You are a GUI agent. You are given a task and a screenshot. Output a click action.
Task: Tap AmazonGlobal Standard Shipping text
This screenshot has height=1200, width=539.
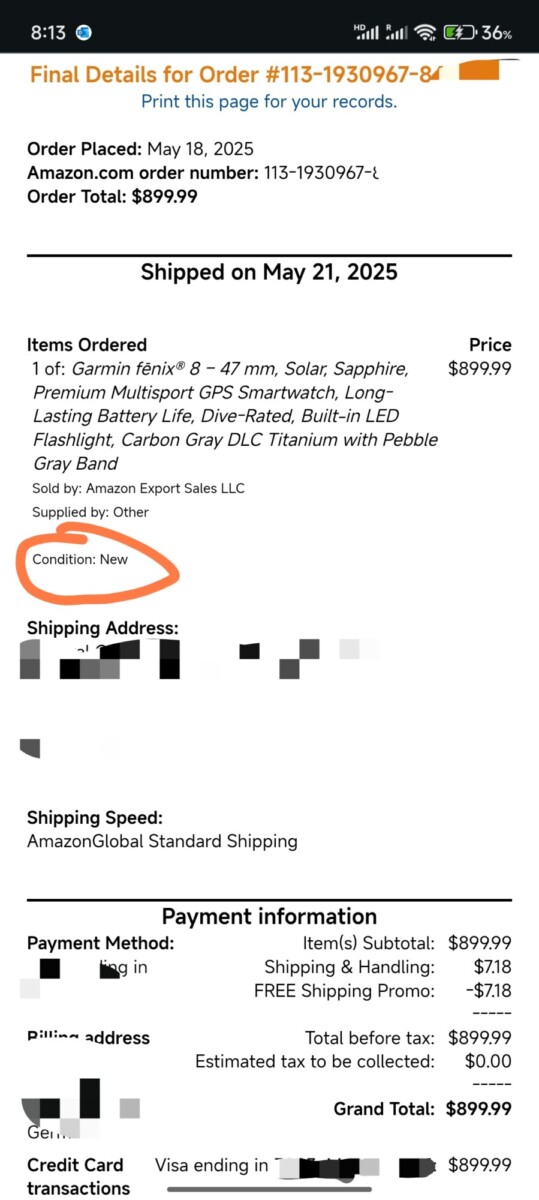(x=162, y=841)
